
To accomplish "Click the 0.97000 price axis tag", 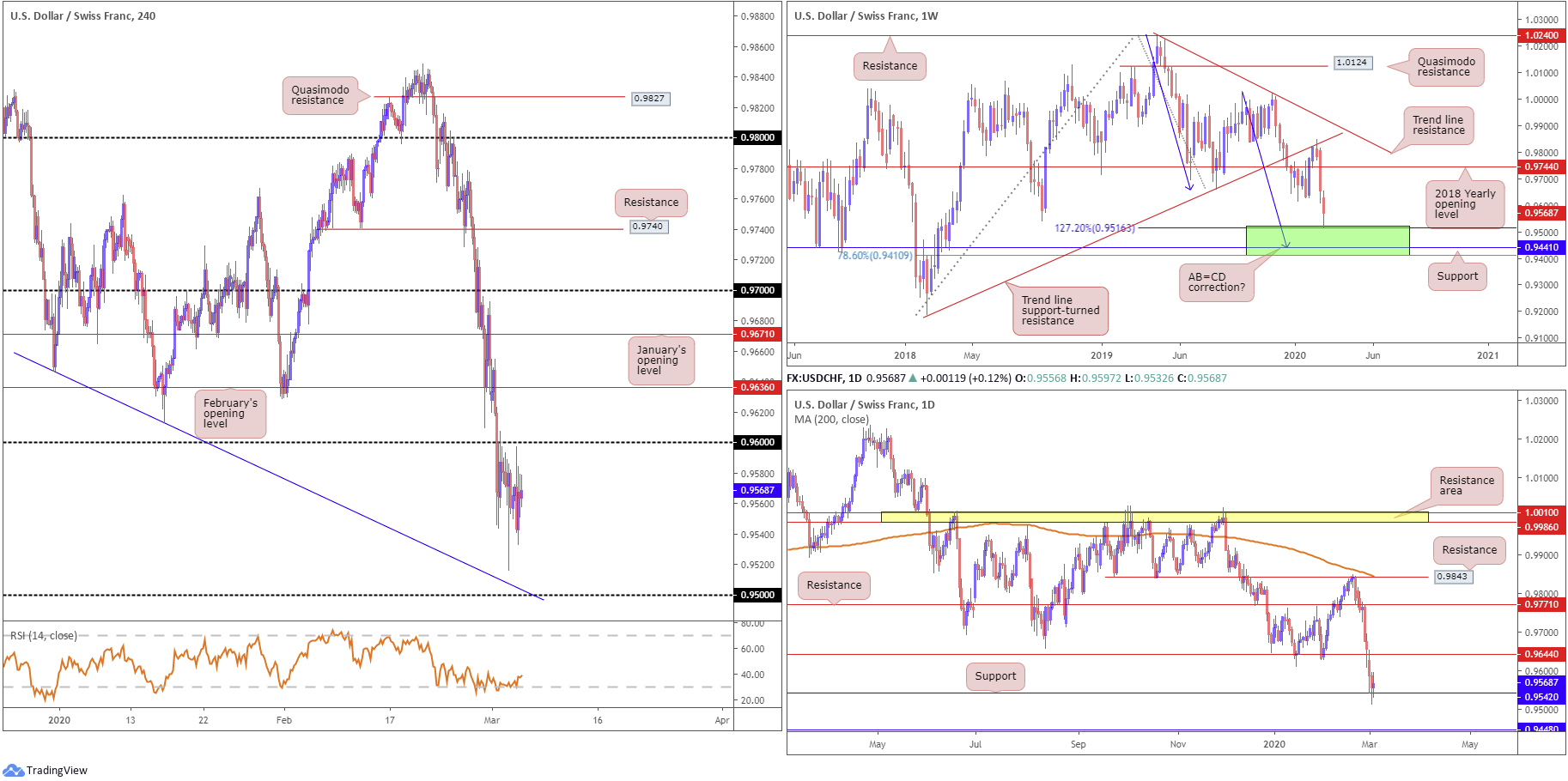I will point(757,290).
